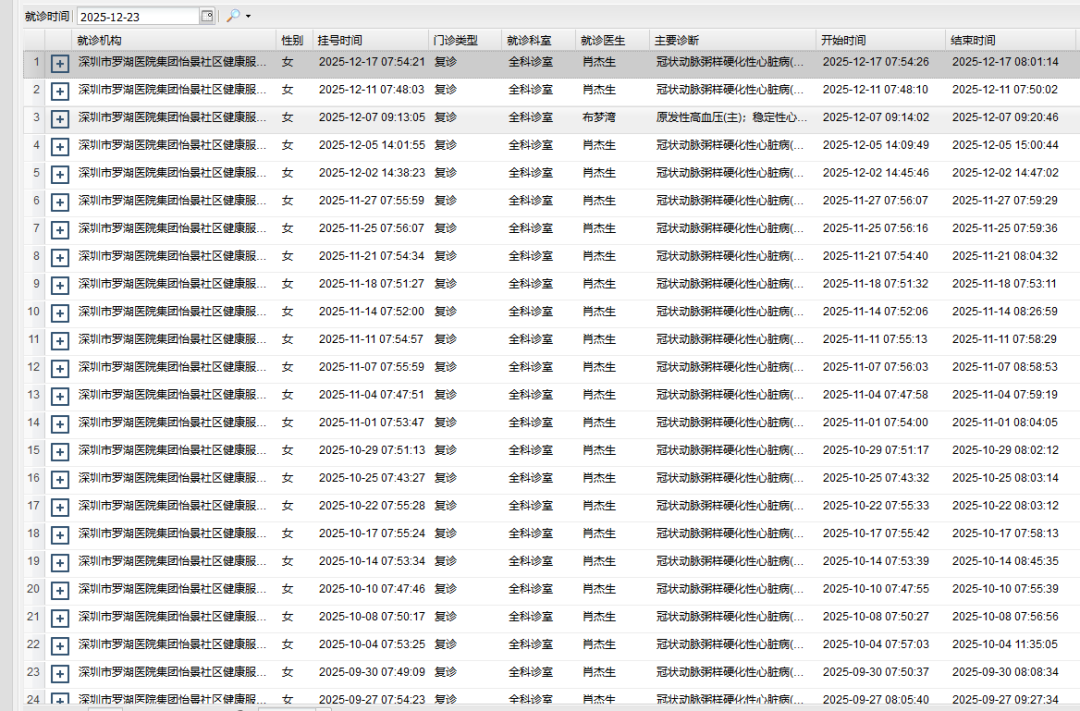This screenshot has height=711, width=1080.
Task: Click the 主要诊断 column header
Action: 677,40
